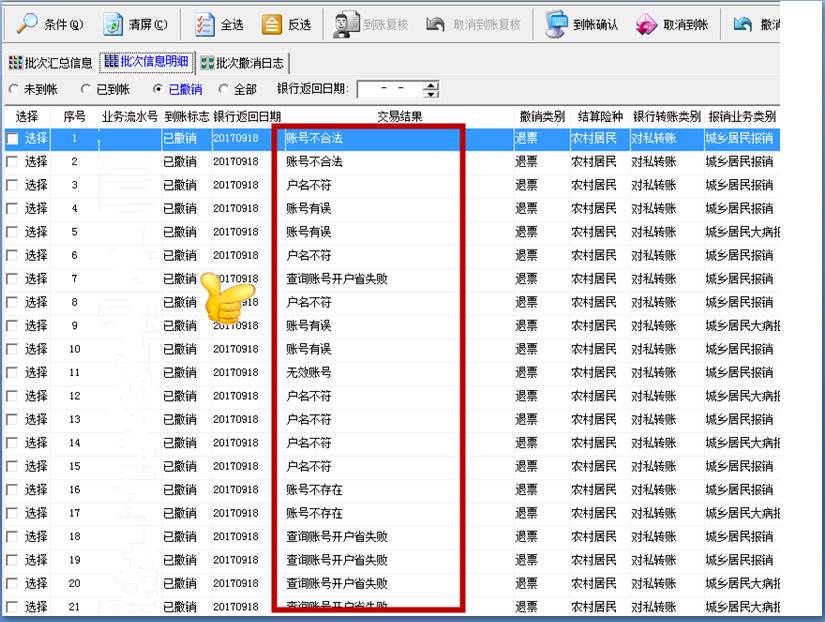
Task: Click the 清屏 clear screen icon
Action: point(114,24)
